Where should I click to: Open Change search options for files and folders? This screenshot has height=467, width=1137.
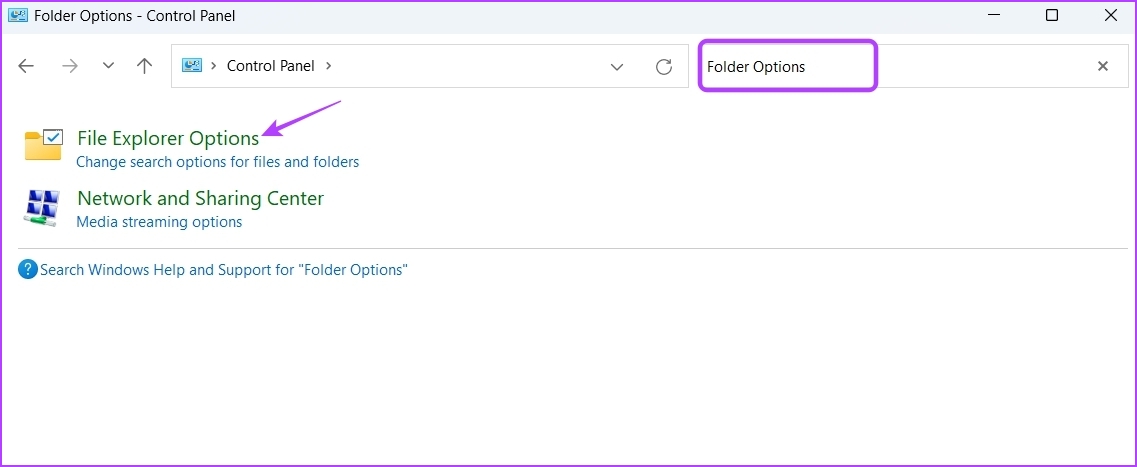point(218,162)
